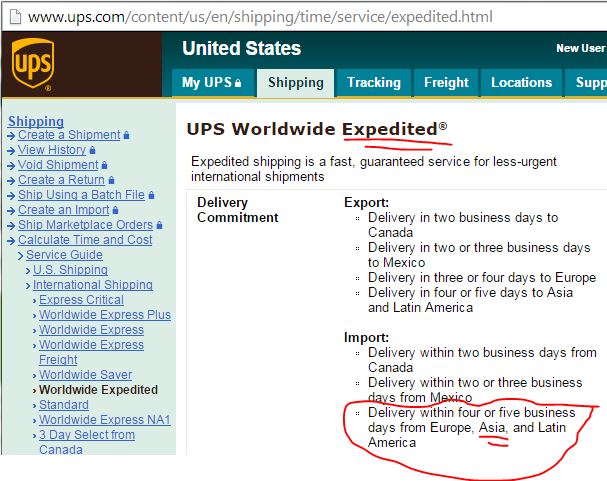Go to the Locations tab
This screenshot has height=481, width=607.
click(x=521, y=82)
